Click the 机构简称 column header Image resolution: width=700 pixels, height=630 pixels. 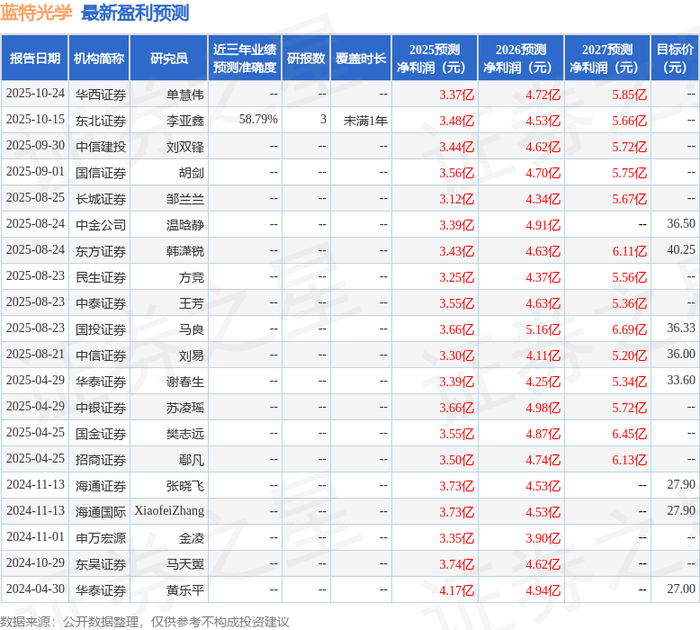[x=99, y=58]
